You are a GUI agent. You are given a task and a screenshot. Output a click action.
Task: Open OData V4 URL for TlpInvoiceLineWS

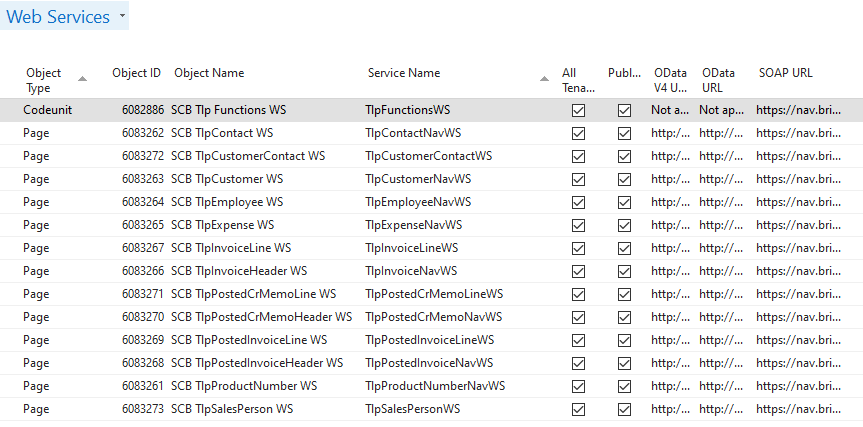pyautogui.click(x=670, y=248)
